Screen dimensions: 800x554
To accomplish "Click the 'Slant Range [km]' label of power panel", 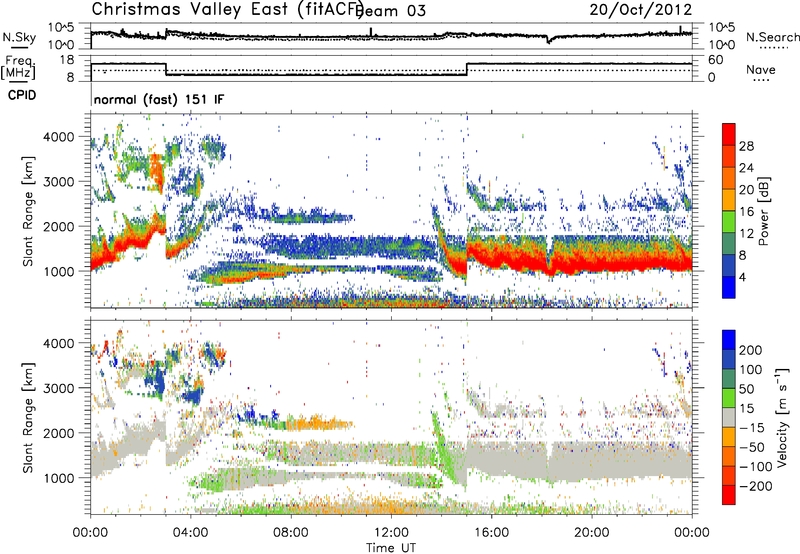I will tap(28, 211).
